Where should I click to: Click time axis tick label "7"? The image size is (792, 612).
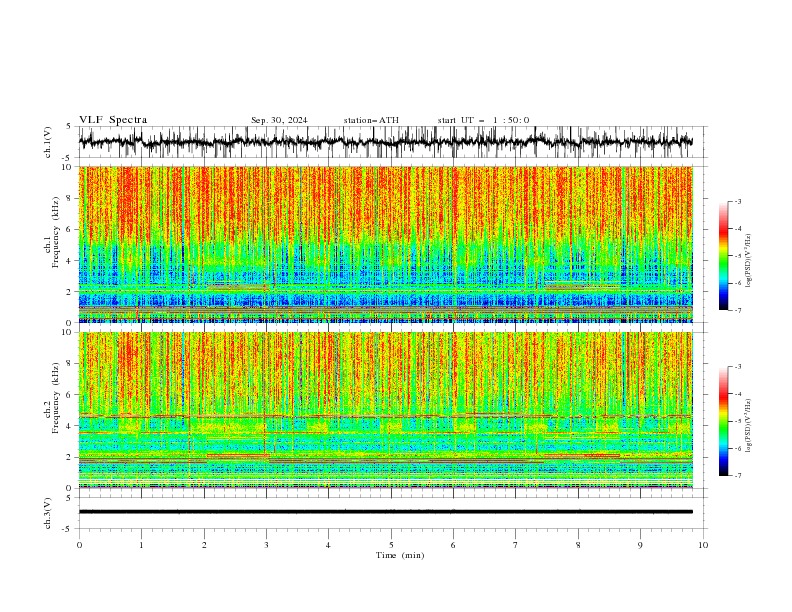(516, 545)
